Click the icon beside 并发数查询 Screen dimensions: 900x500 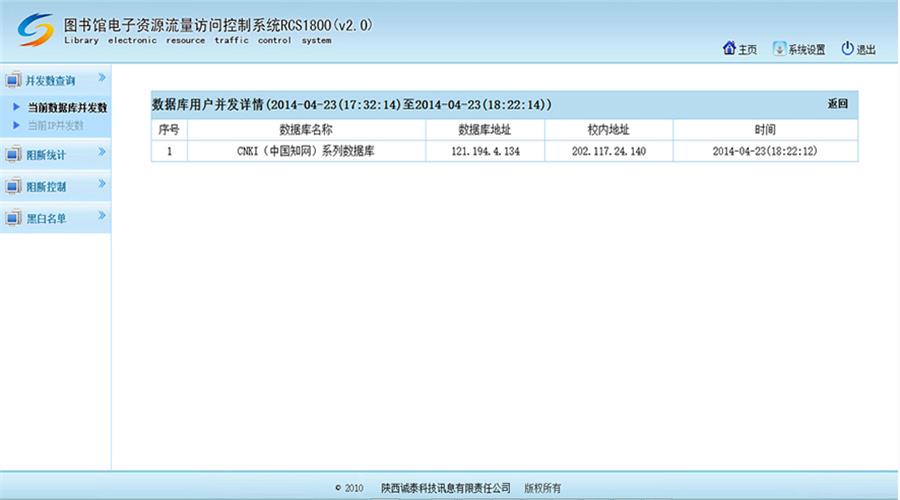click(13, 81)
